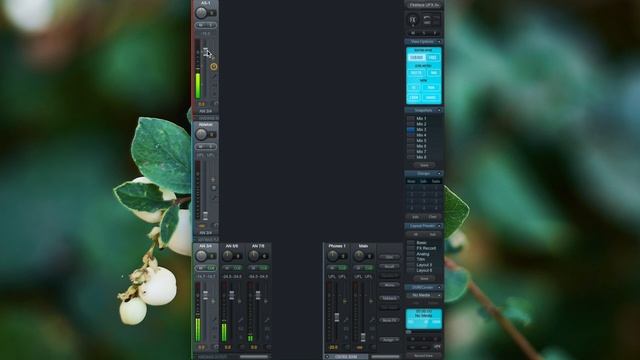Viewport: 640px width, 360px height.
Task: Open the FX panel icon
Action: pyautogui.click(x=413, y=19)
